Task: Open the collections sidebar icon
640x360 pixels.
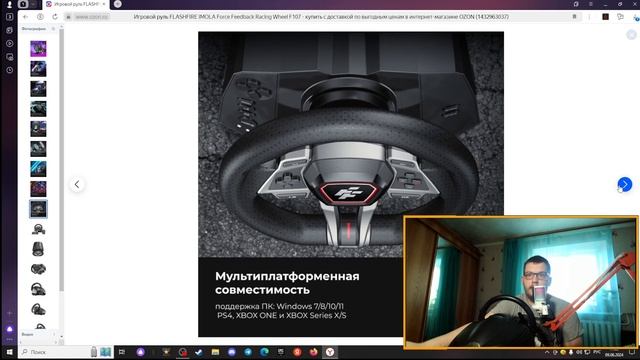Action: pyautogui.click(x=10, y=30)
